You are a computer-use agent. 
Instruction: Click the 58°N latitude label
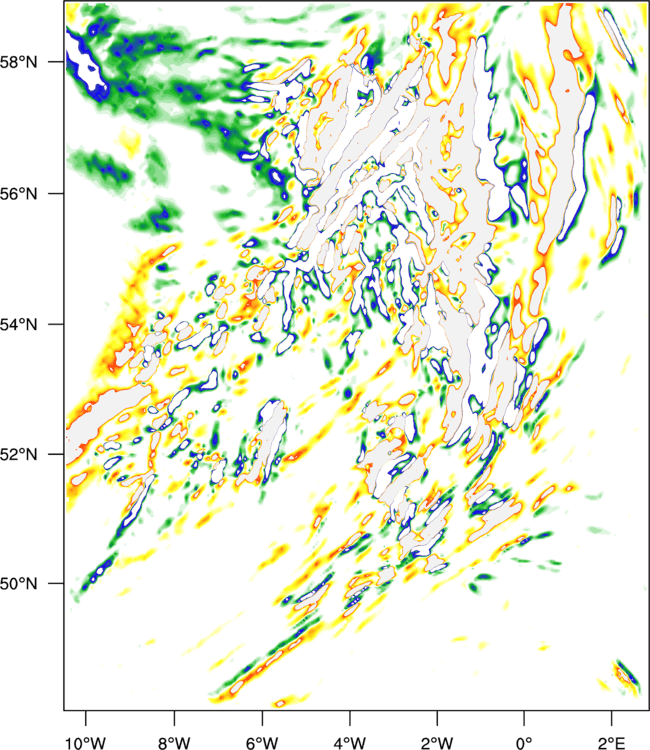point(18,62)
